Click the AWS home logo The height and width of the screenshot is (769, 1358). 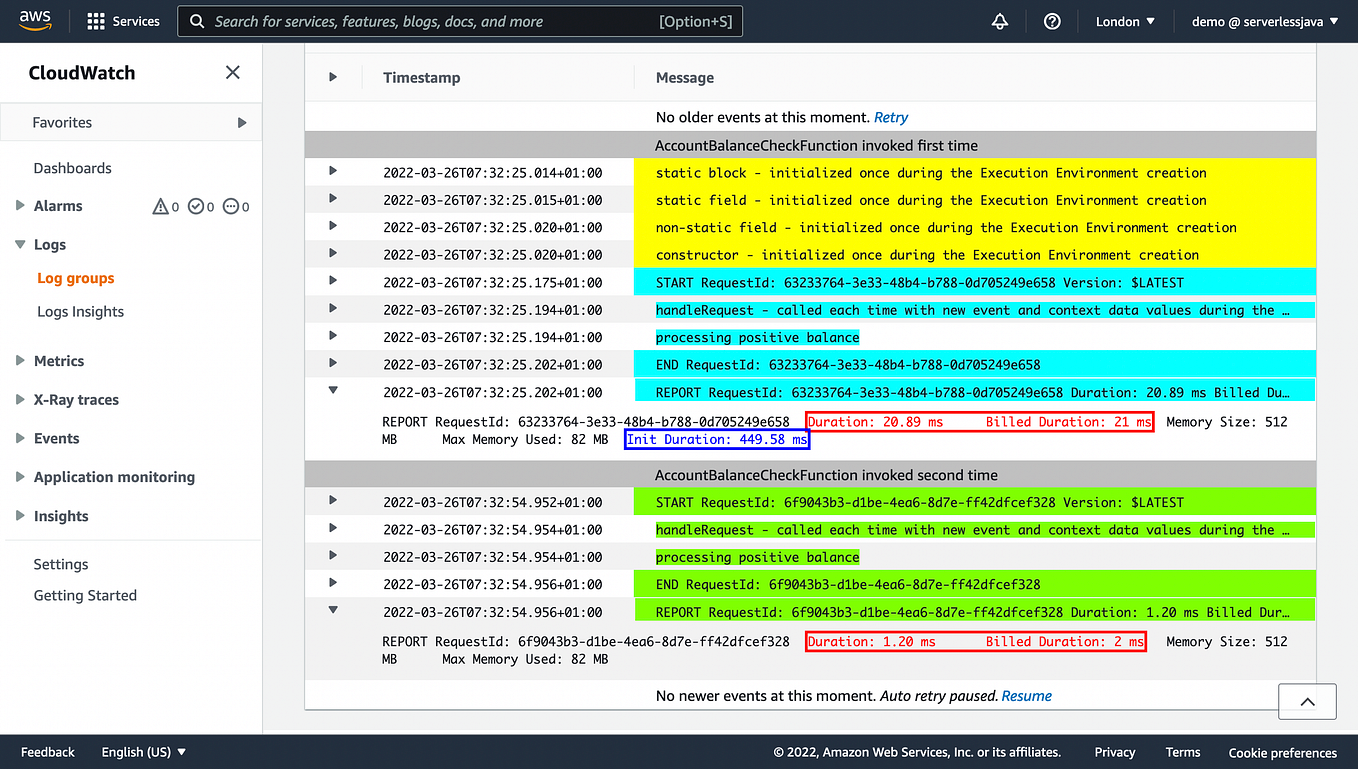pos(36,20)
